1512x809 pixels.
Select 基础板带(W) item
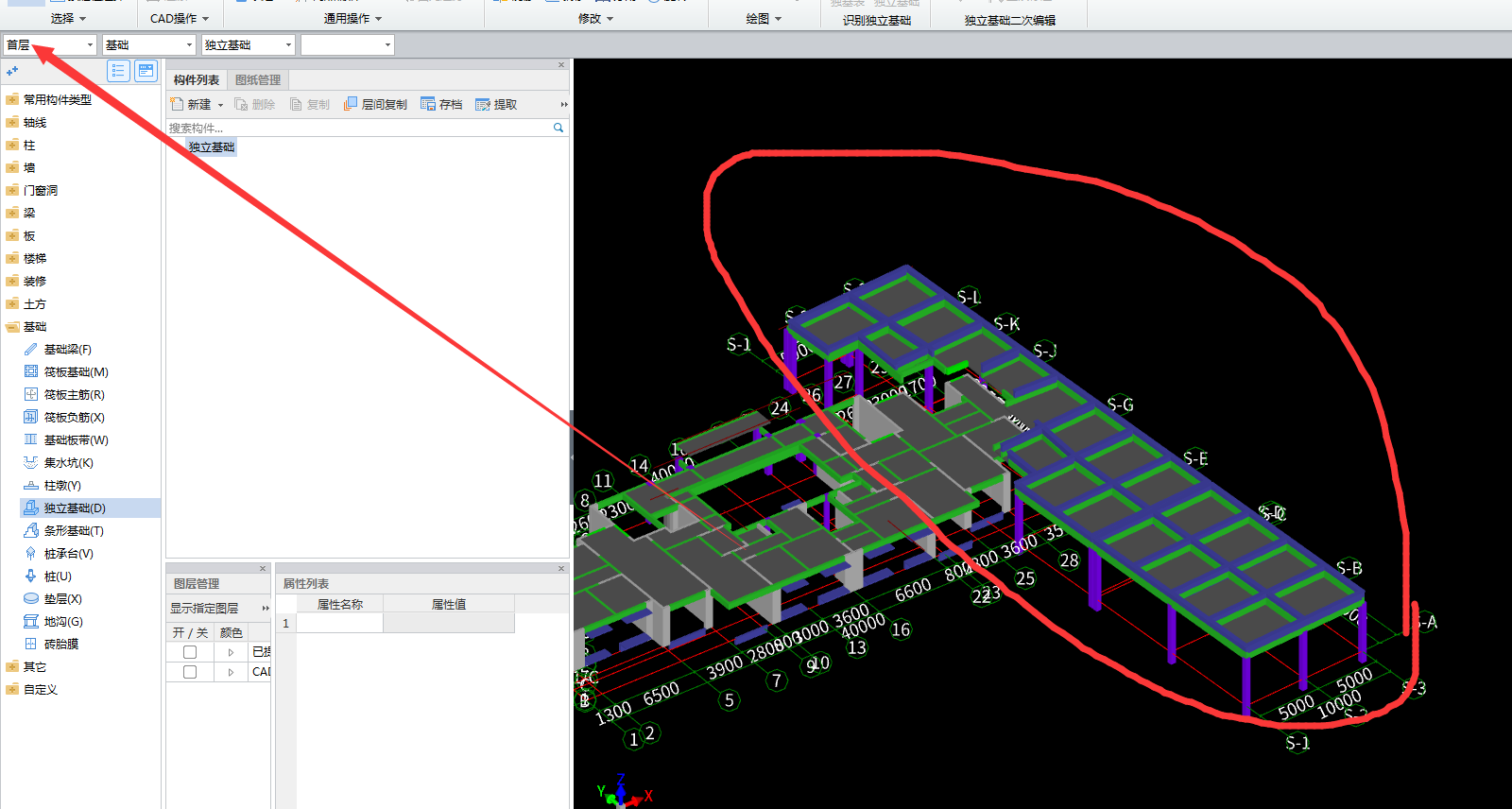coord(76,440)
